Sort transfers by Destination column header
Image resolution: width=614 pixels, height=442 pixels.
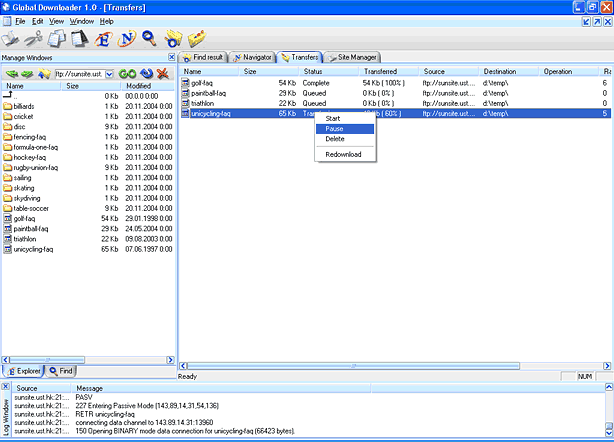point(509,72)
